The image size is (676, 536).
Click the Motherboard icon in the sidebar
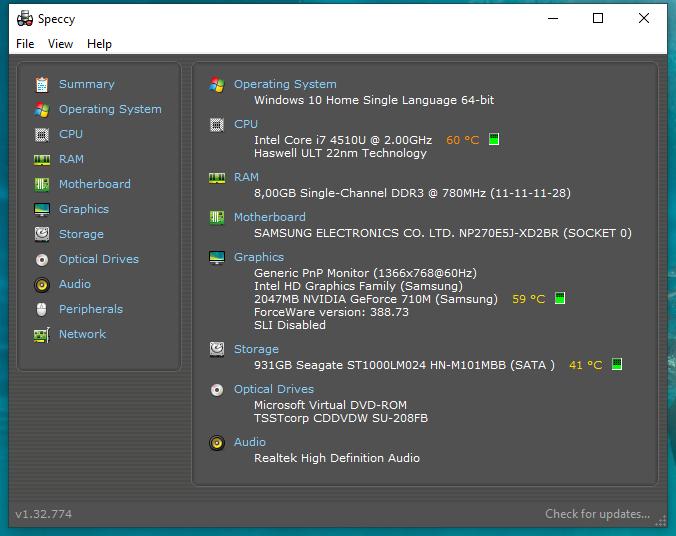42,185
